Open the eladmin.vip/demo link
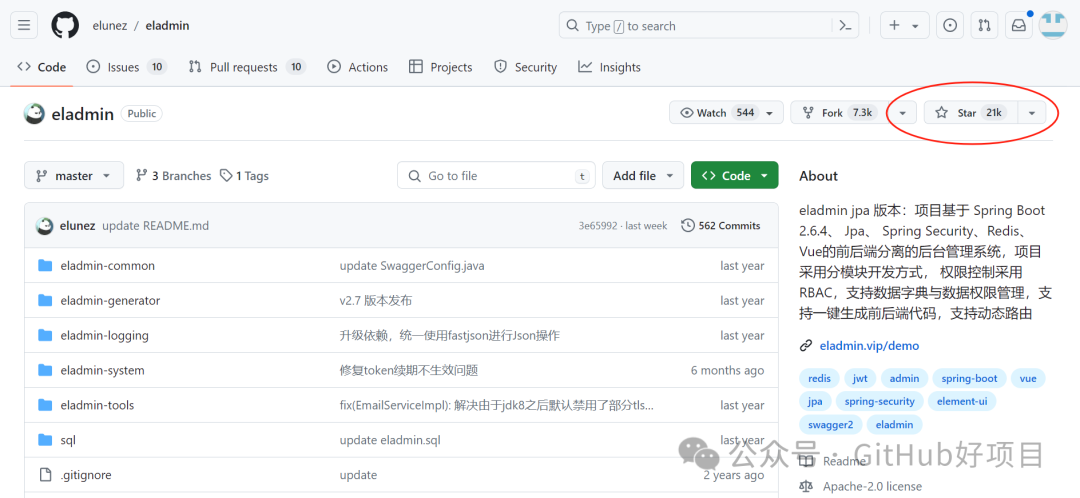Screen dimensions: 1080x498 tap(869, 346)
